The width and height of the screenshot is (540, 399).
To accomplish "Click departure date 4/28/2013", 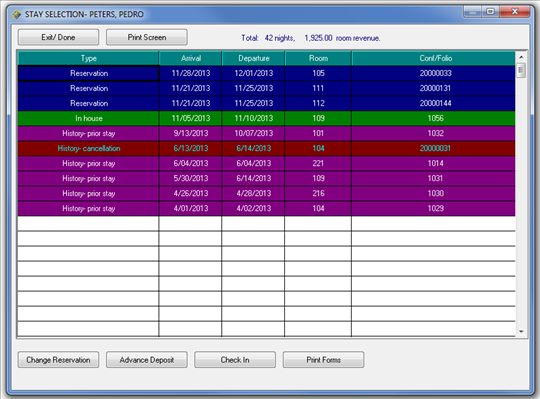I will pos(253,193).
